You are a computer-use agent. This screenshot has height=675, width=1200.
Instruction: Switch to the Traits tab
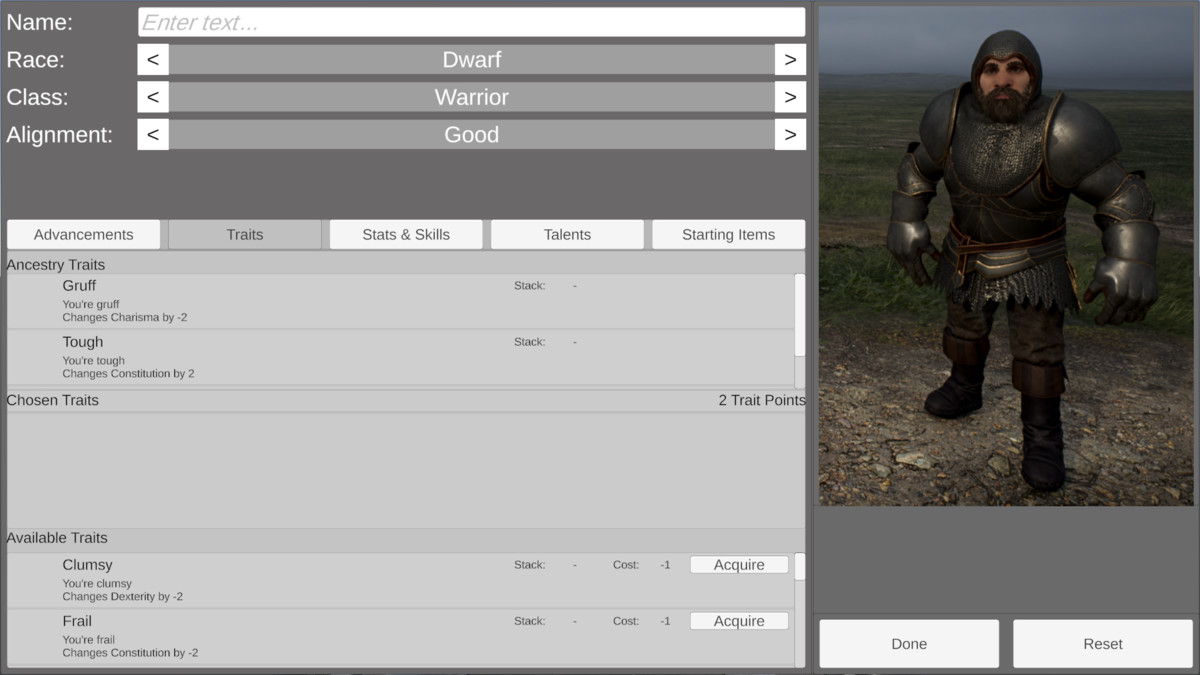(245, 234)
